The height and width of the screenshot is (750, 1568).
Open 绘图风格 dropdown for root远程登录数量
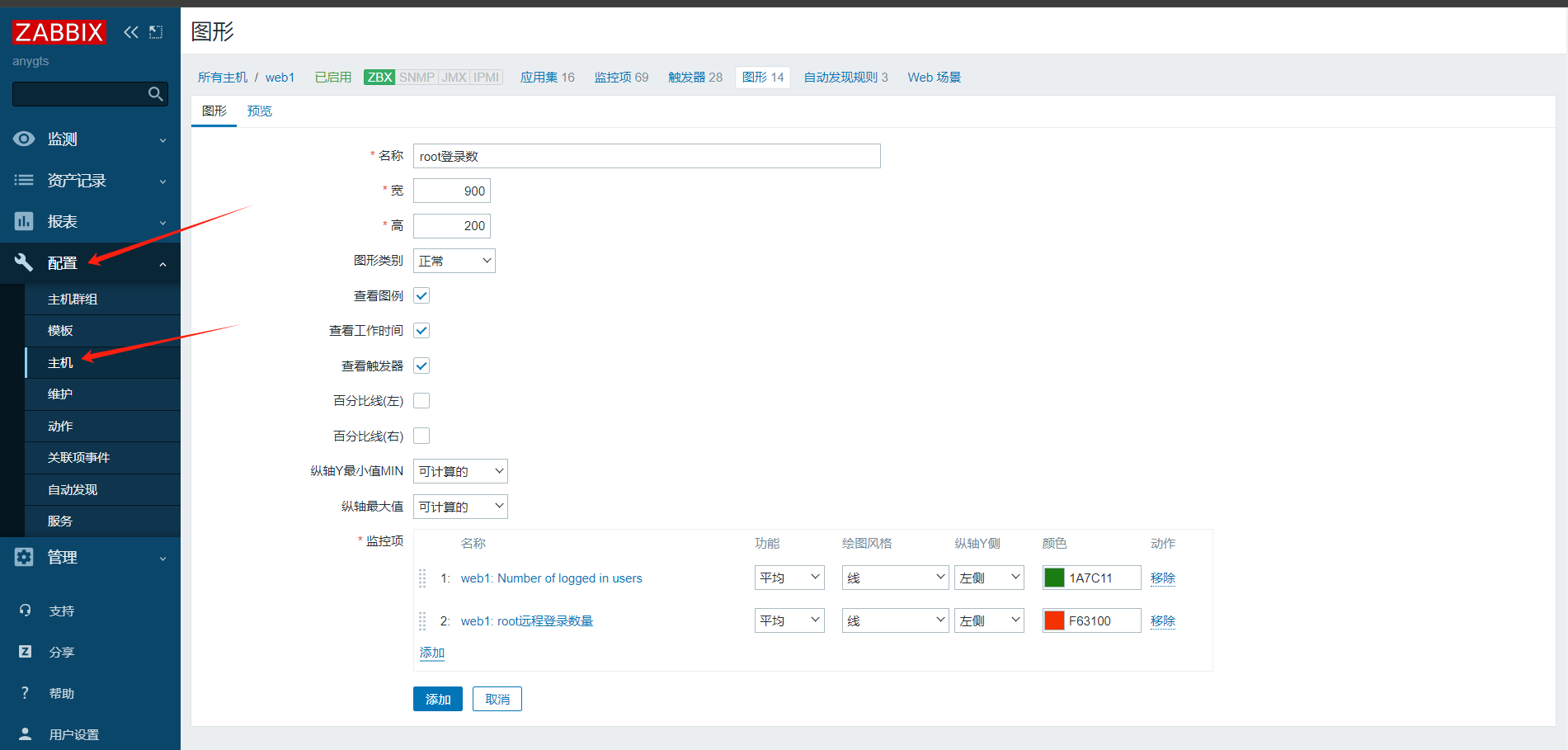coord(894,620)
